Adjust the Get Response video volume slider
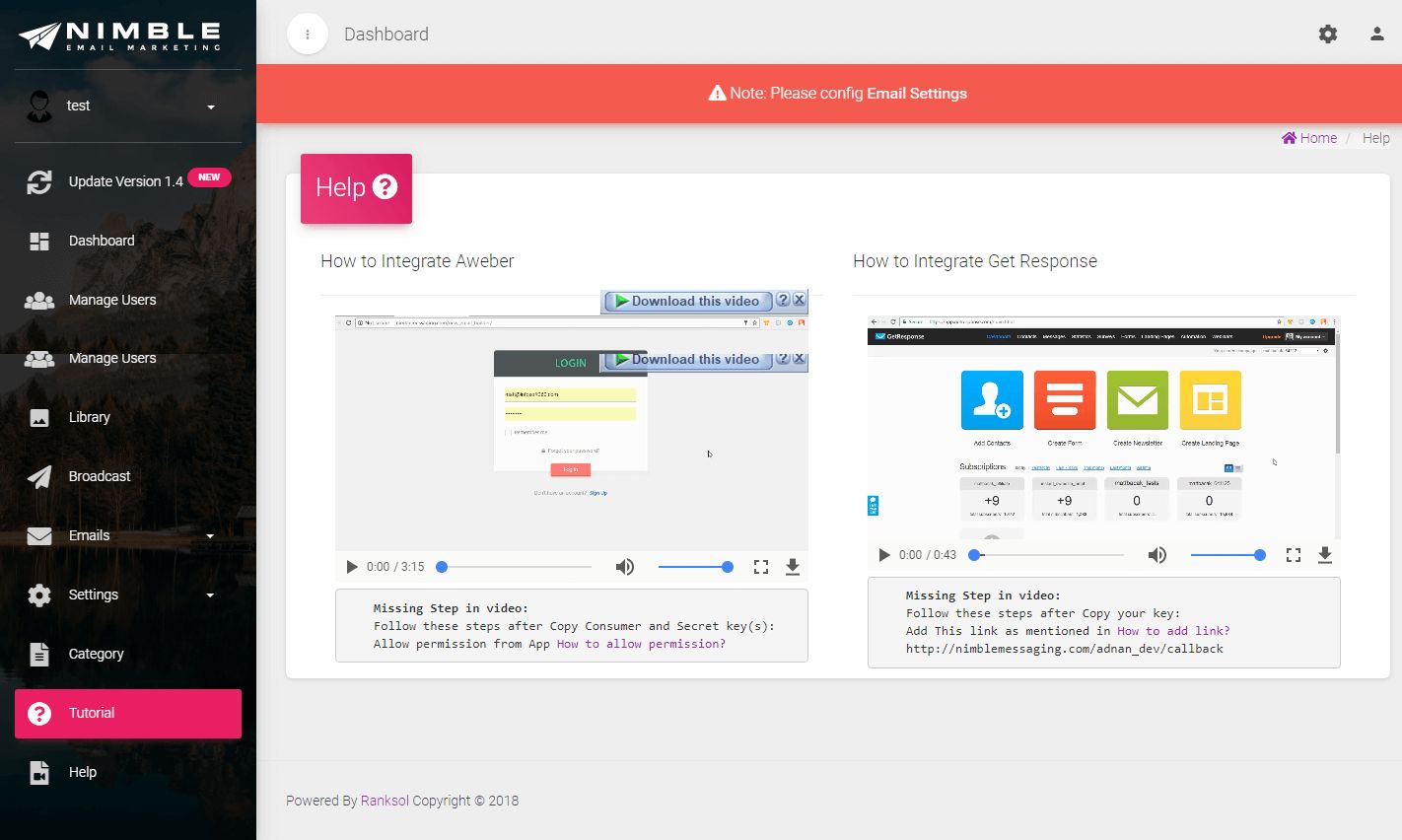This screenshot has width=1402, height=840. [1227, 555]
